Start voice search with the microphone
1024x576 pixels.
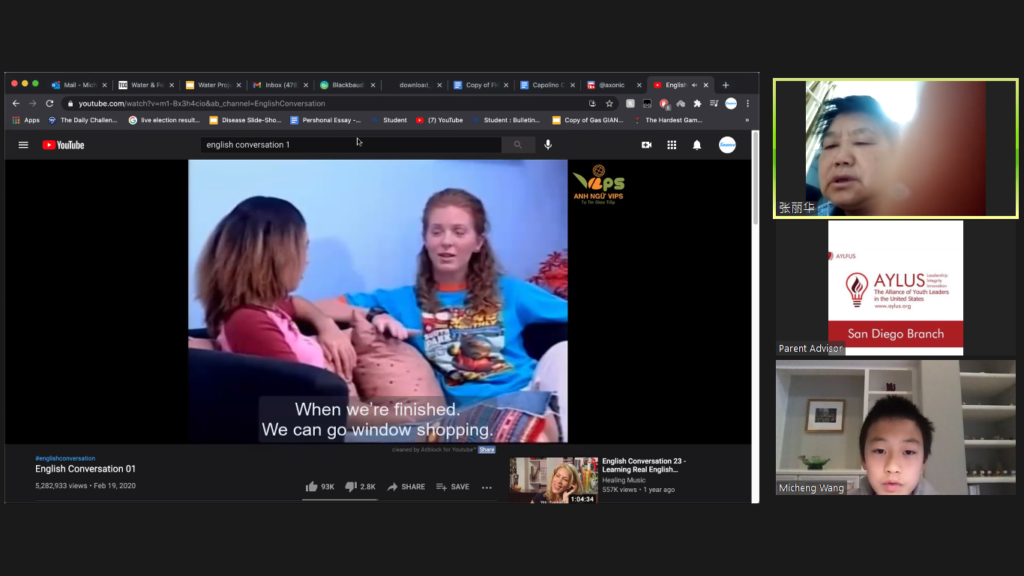click(548, 145)
